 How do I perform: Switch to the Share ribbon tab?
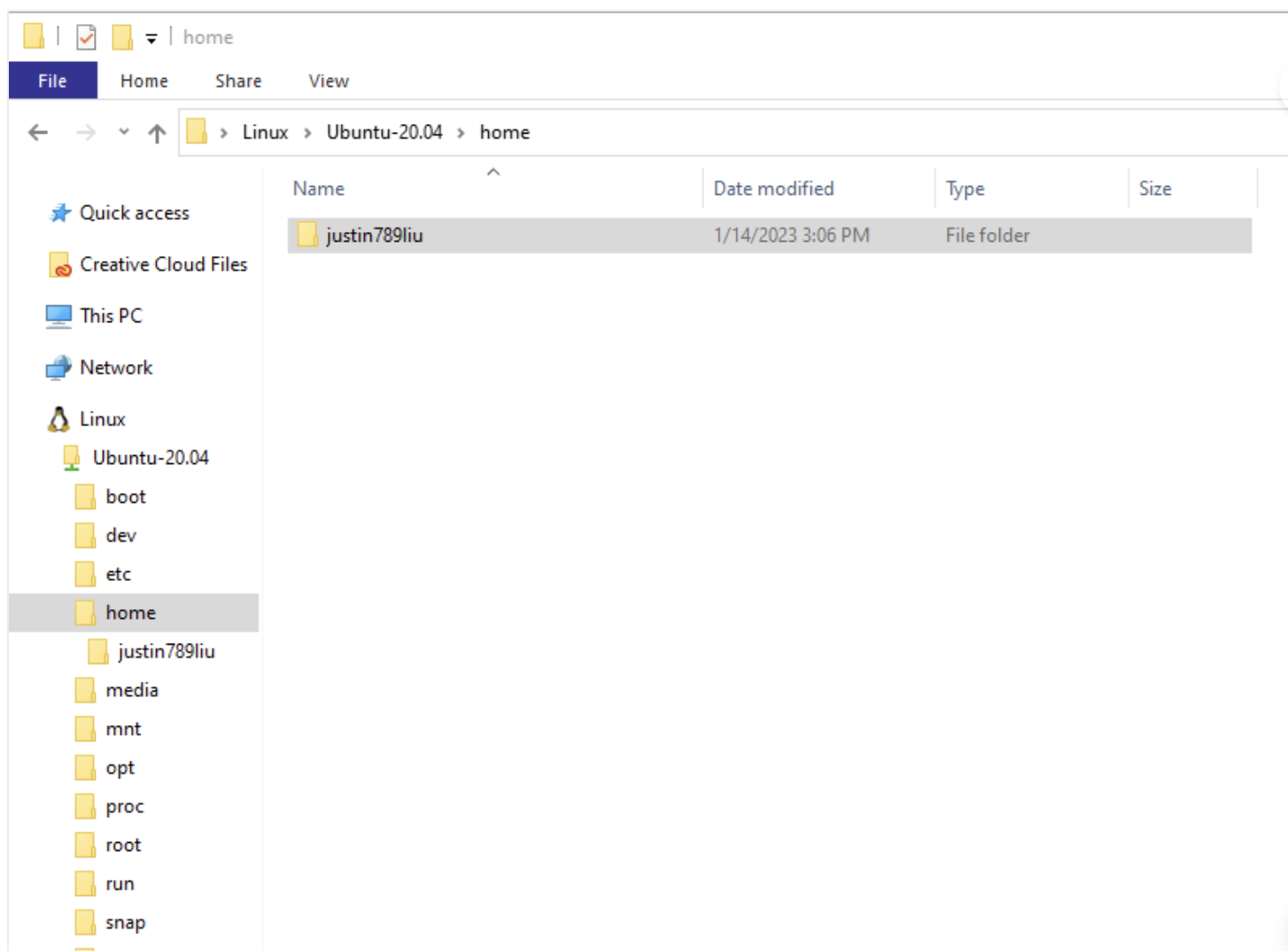click(237, 81)
